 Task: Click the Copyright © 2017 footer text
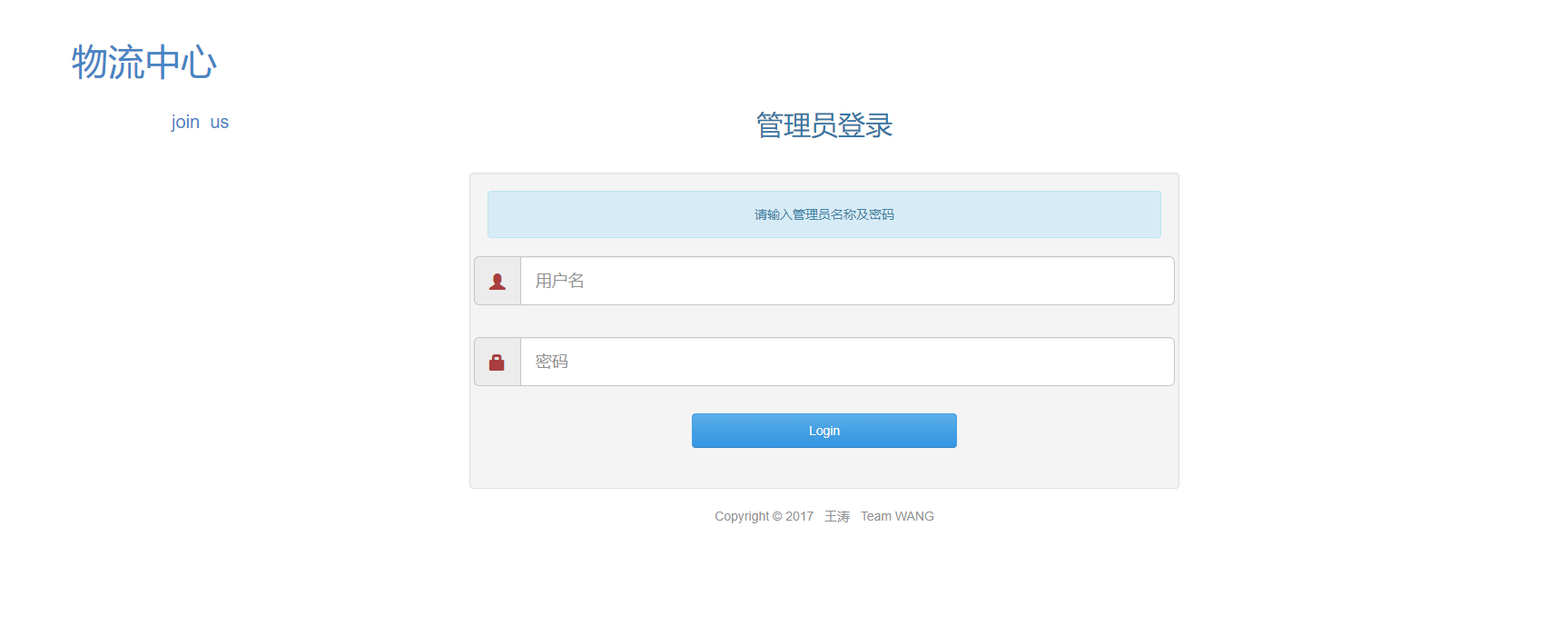pos(764,516)
